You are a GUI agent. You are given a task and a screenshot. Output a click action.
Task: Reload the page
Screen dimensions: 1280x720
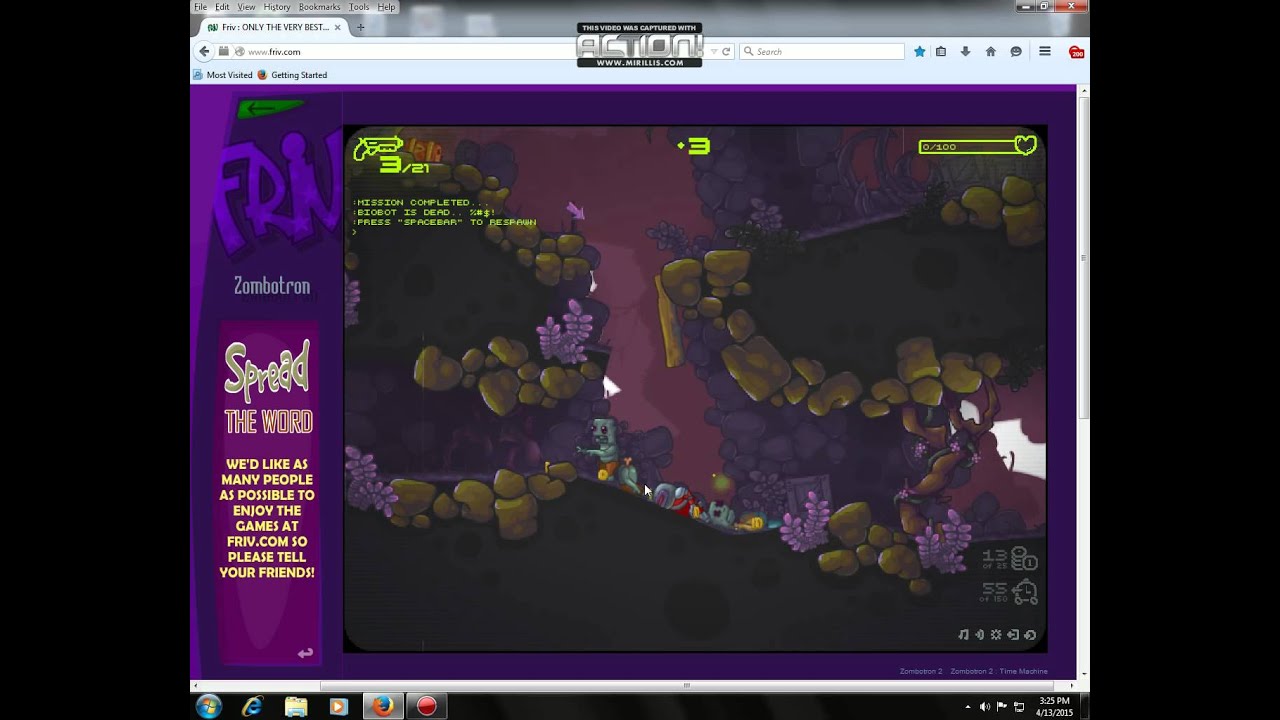point(726,51)
